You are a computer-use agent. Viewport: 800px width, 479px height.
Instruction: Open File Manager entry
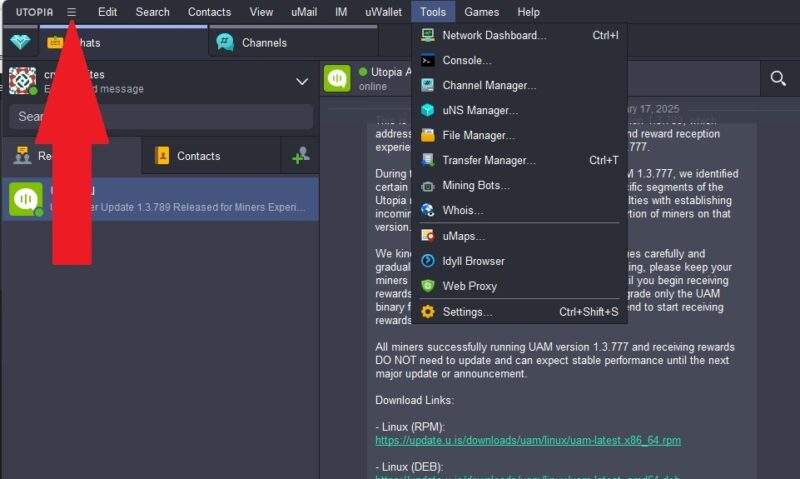pos(519,135)
